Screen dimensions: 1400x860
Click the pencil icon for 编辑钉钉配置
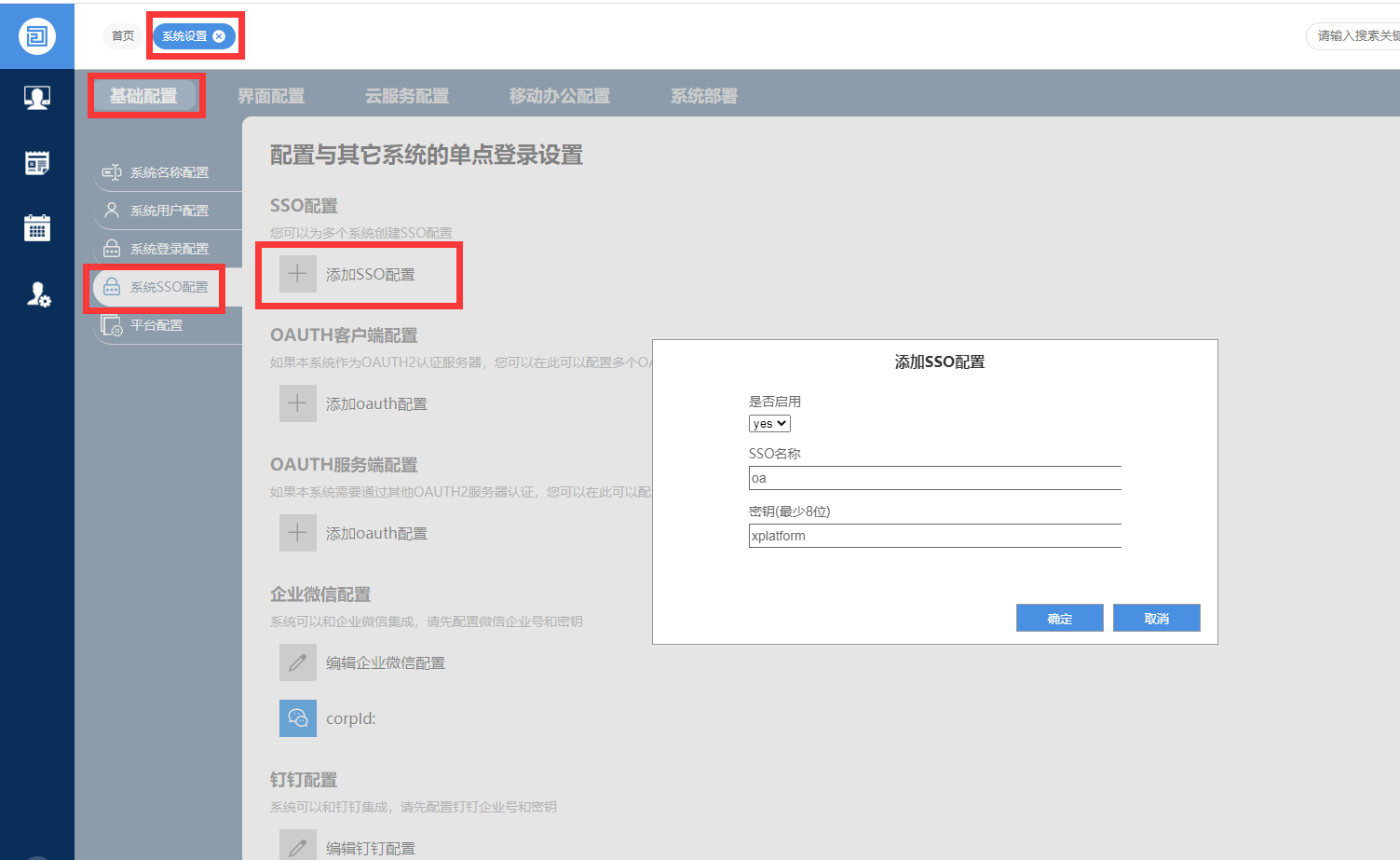coord(298,846)
